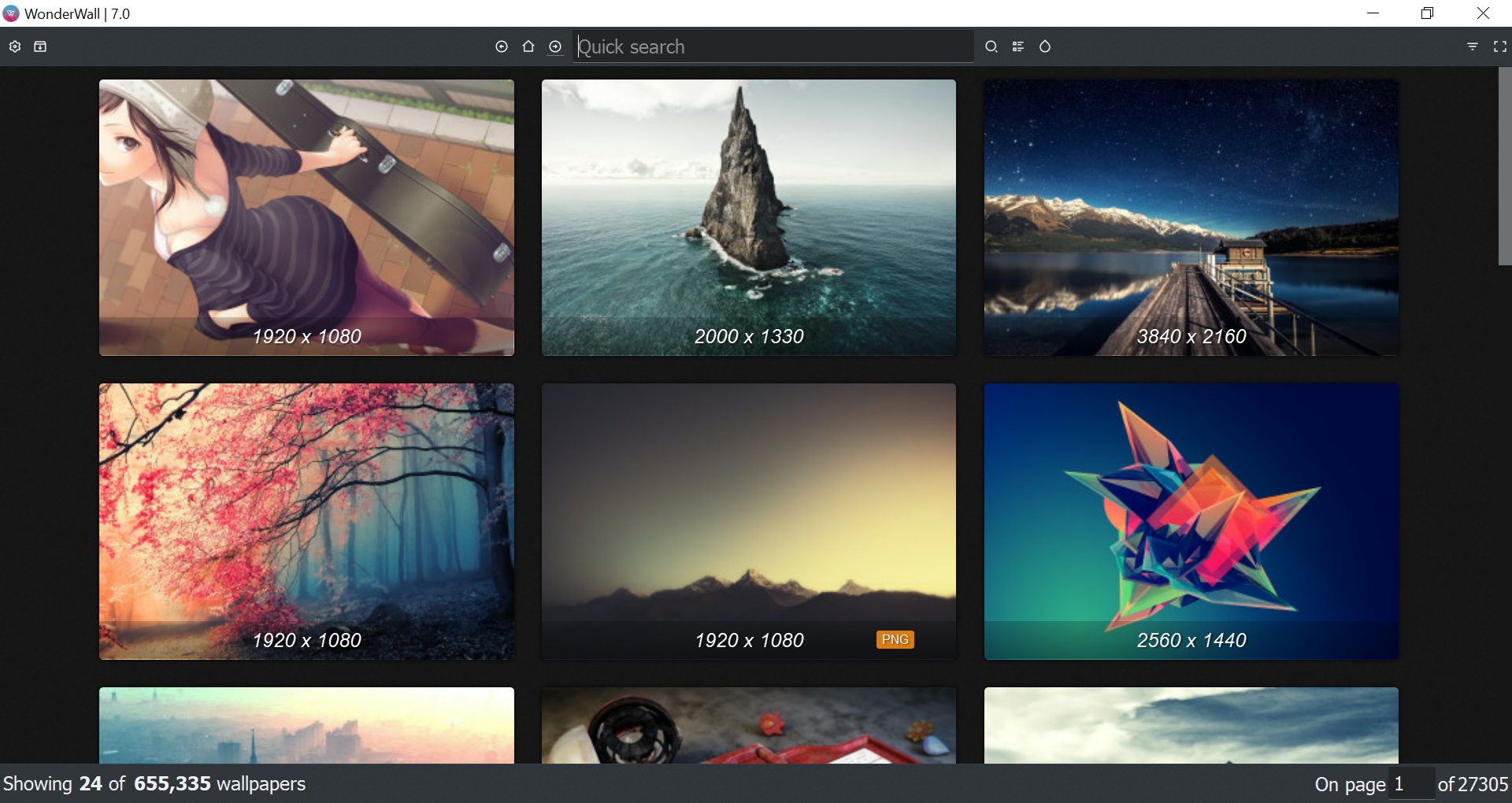Click the Quick search input field
The width and height of the screenshot is (1512, 803).
(772, 46)
